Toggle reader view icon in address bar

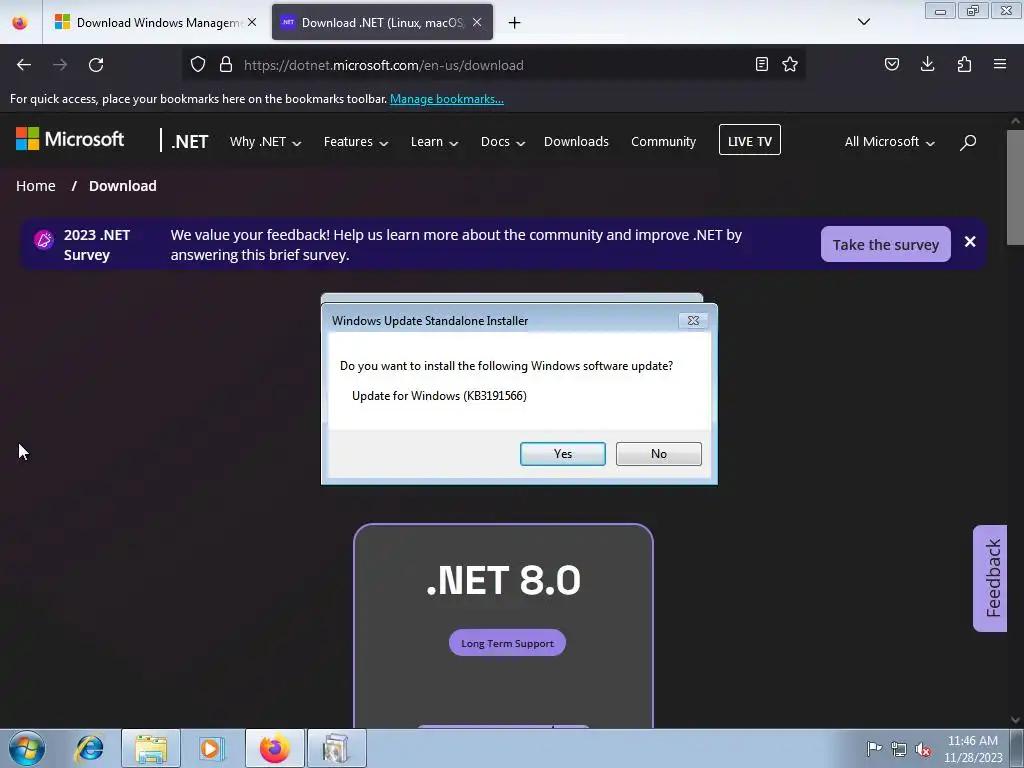[761, 64]
